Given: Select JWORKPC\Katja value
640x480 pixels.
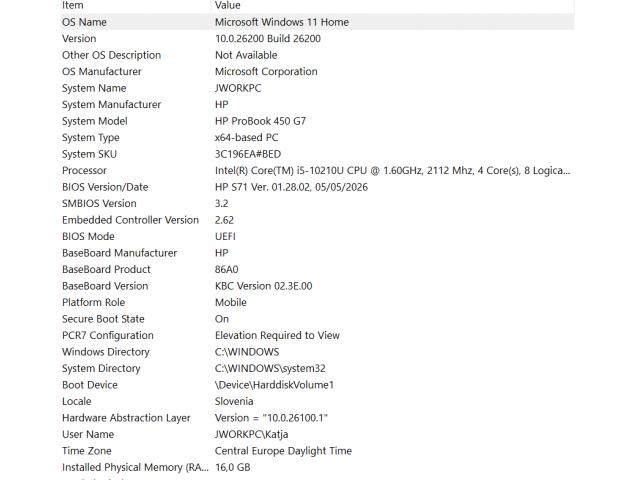Looking at the screenshot, I should pyautogui.click(x=251, y=434).
